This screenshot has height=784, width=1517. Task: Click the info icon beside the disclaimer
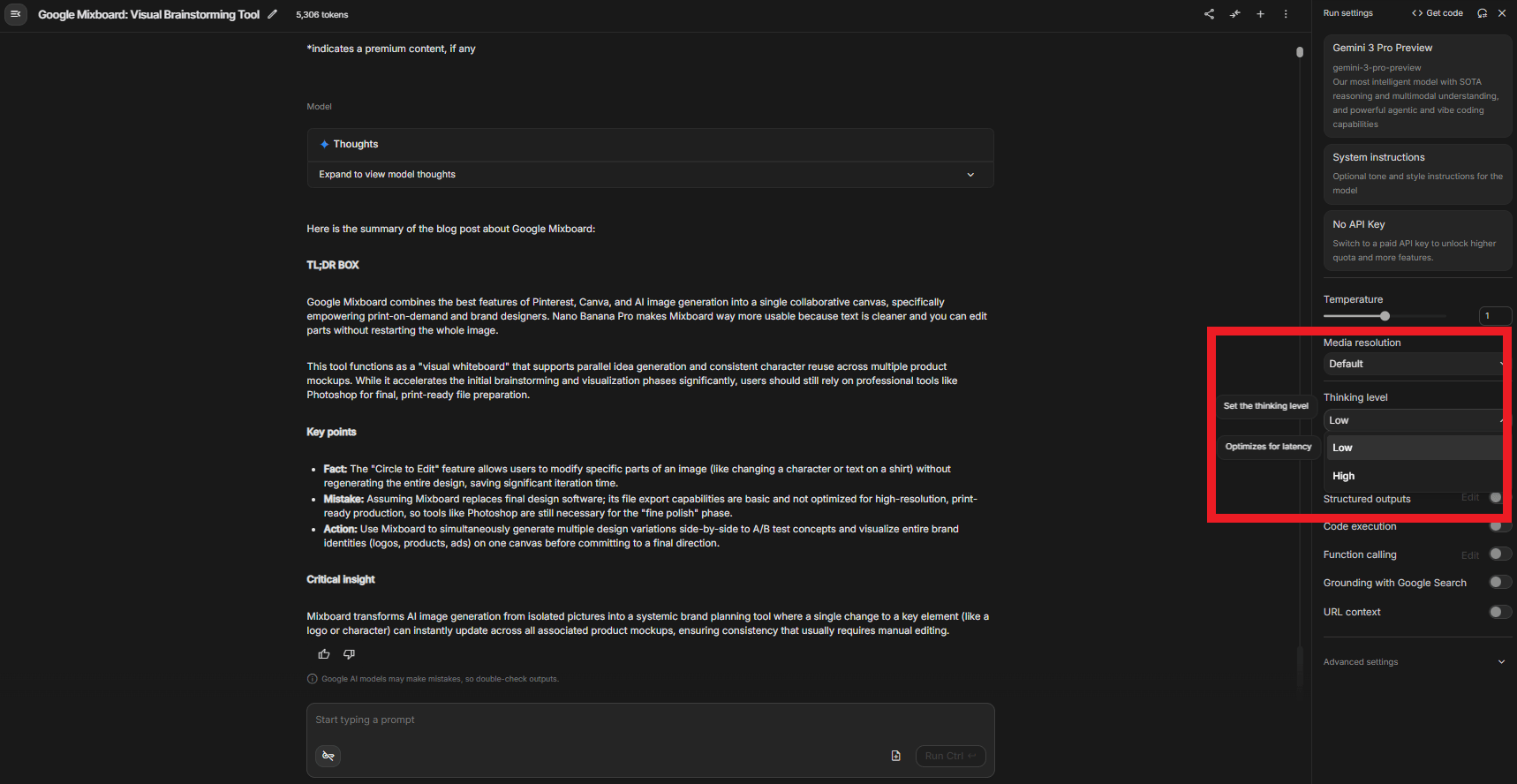312,679
